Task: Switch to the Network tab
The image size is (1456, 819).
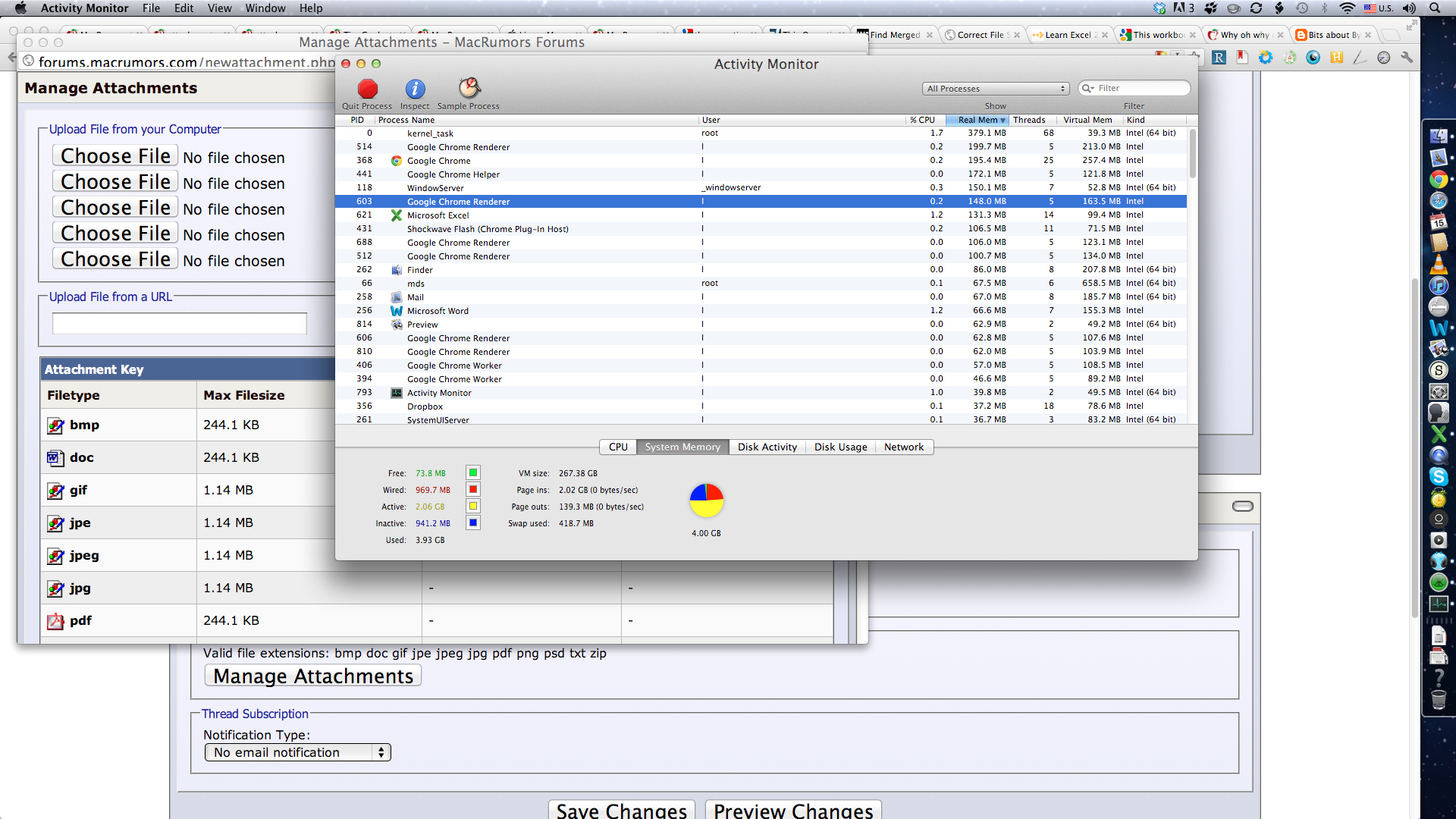Action: [903, 447]
